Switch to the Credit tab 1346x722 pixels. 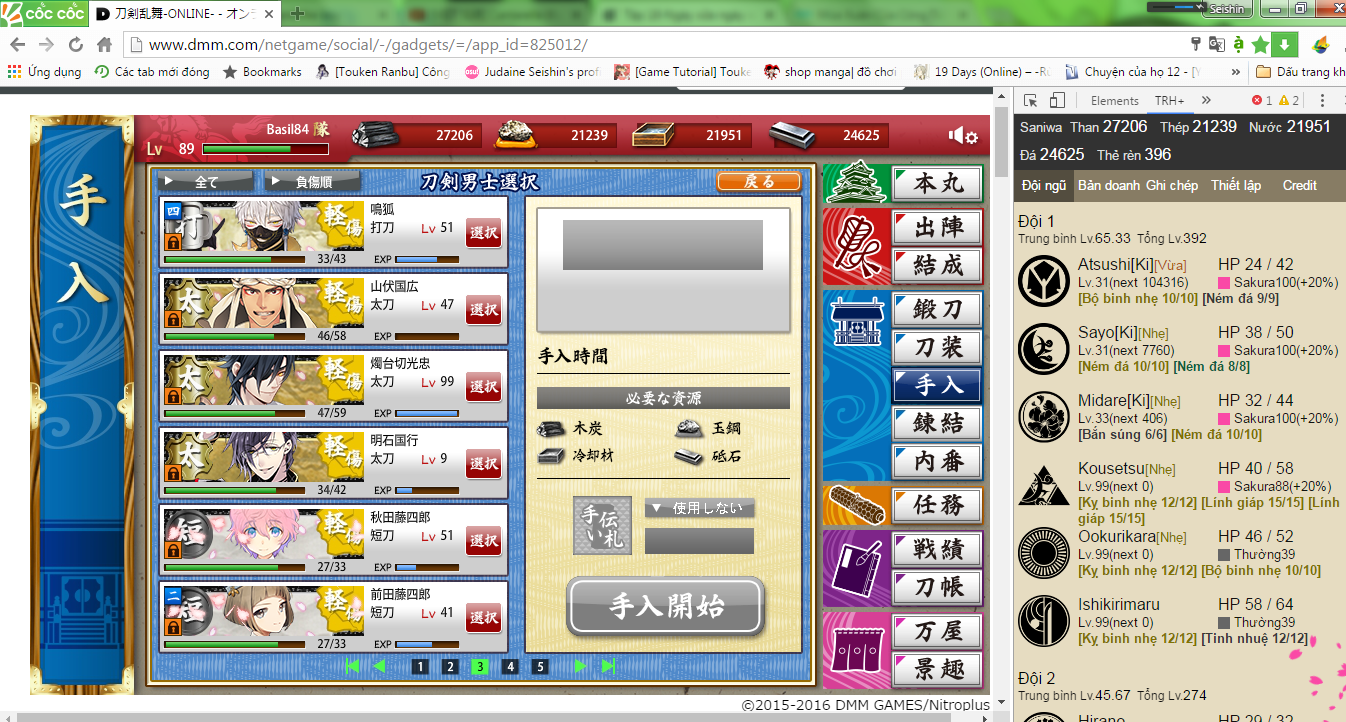click(x=1299, y=185)
